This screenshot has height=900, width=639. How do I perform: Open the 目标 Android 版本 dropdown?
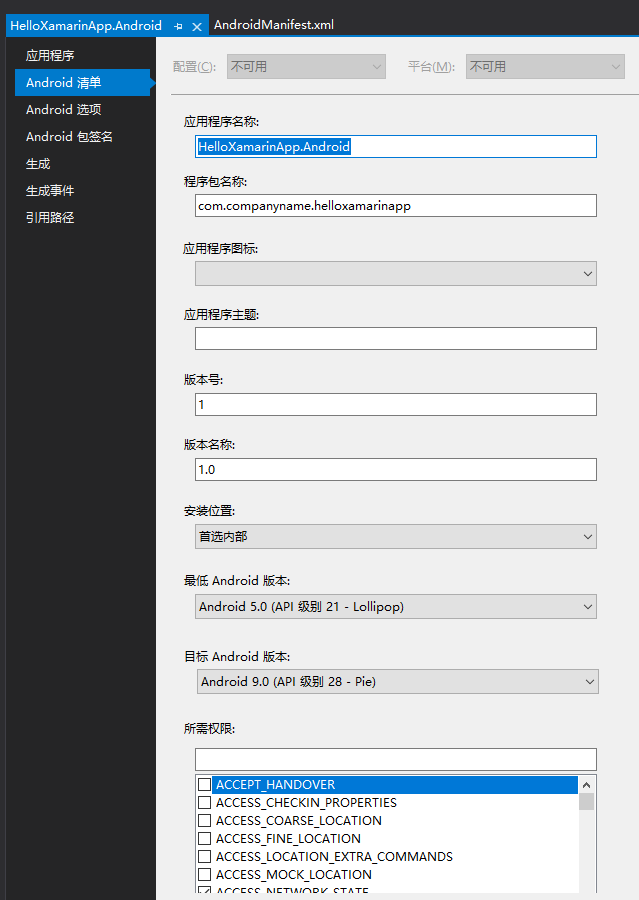tap(397, 682)
